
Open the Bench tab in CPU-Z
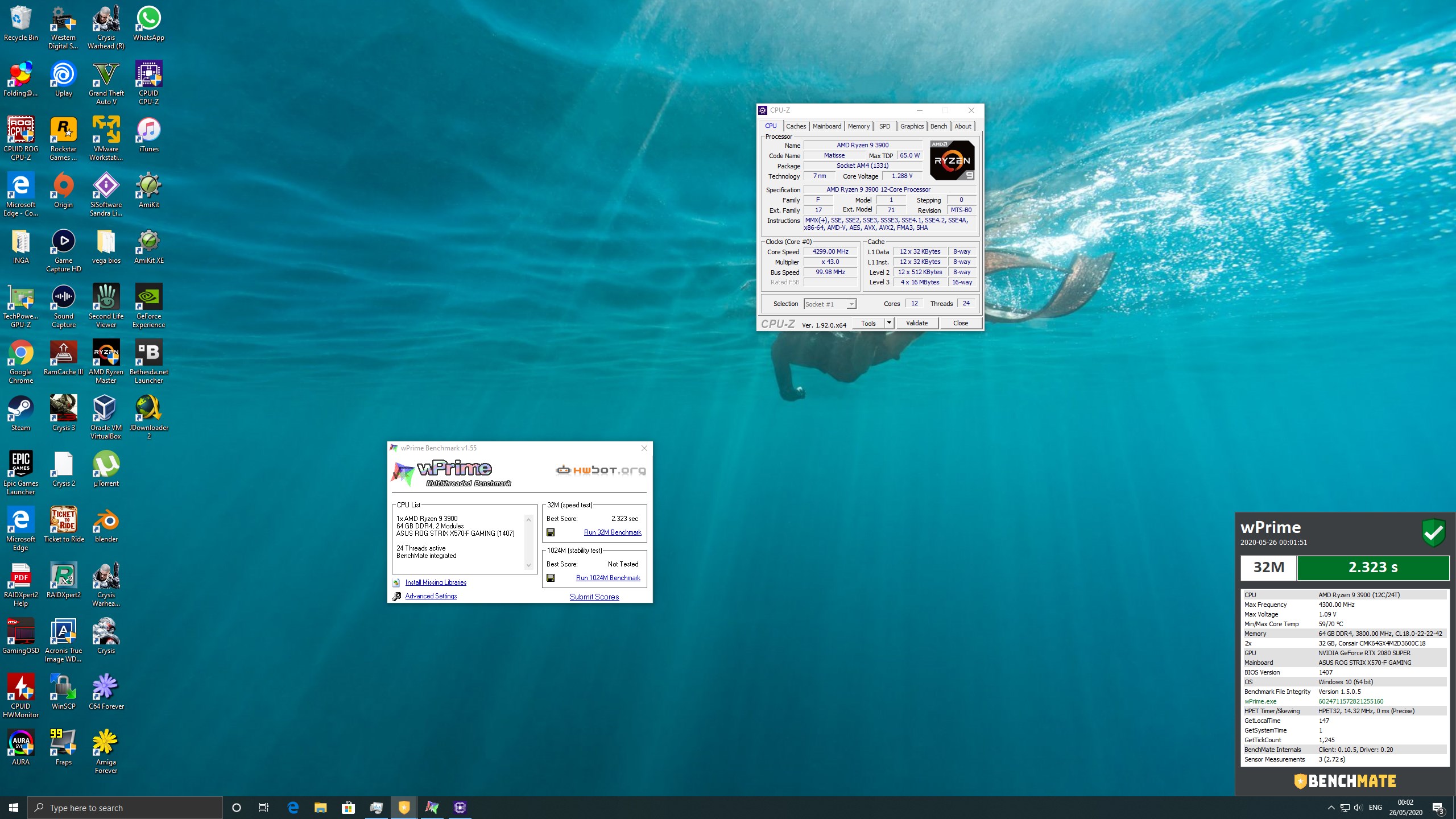938,126
